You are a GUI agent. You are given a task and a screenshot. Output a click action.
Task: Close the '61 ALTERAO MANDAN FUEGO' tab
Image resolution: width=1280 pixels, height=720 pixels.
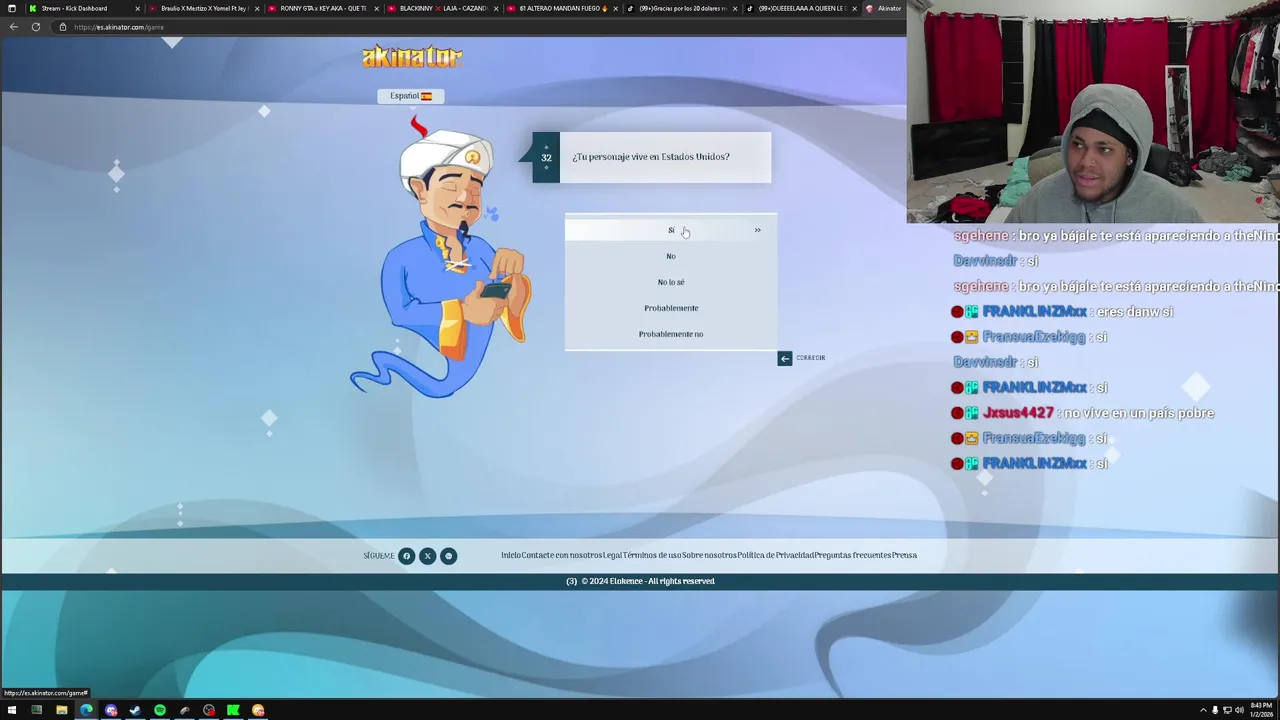[615, 8]
